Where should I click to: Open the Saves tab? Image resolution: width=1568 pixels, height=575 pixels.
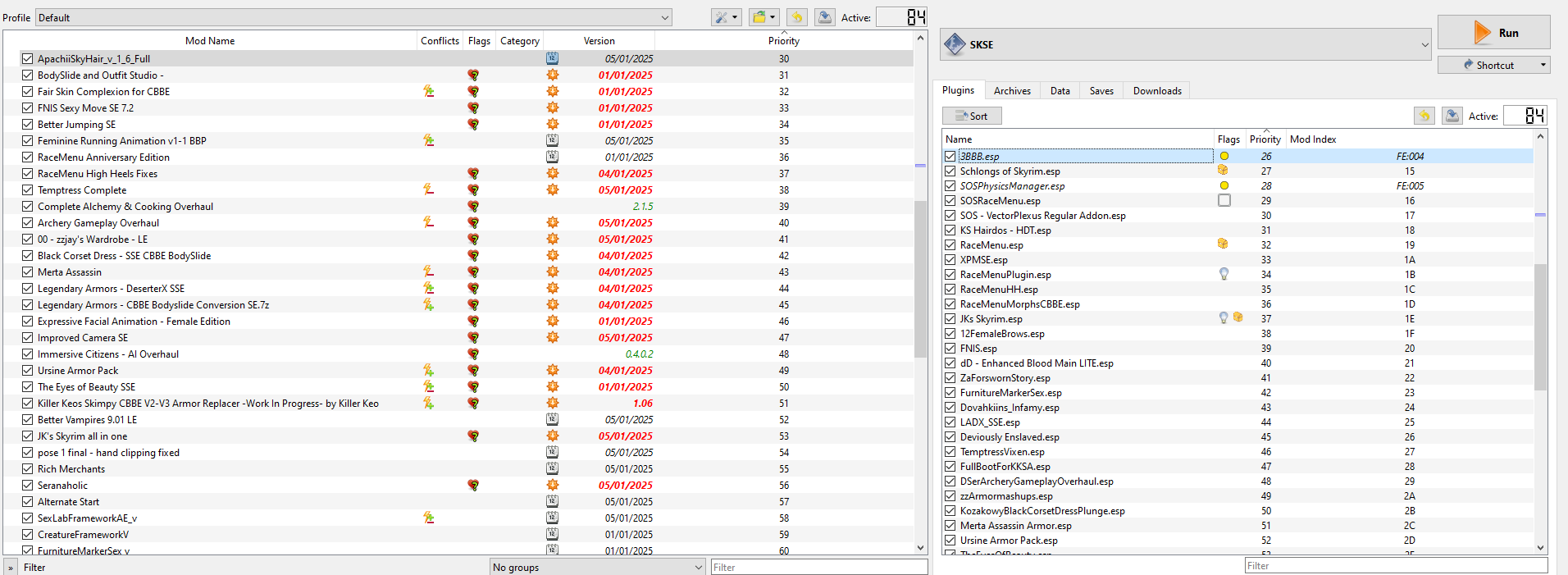1101,91
